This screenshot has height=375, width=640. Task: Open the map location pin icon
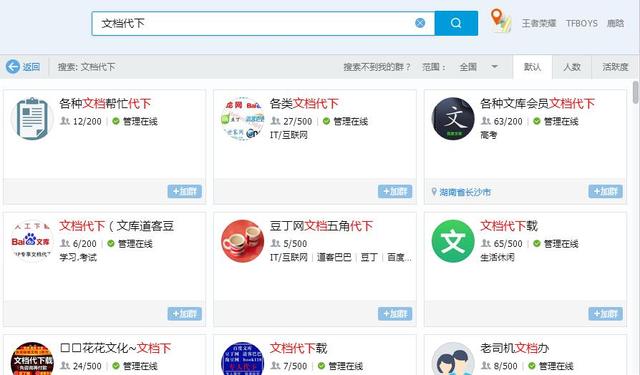[501, 20]
